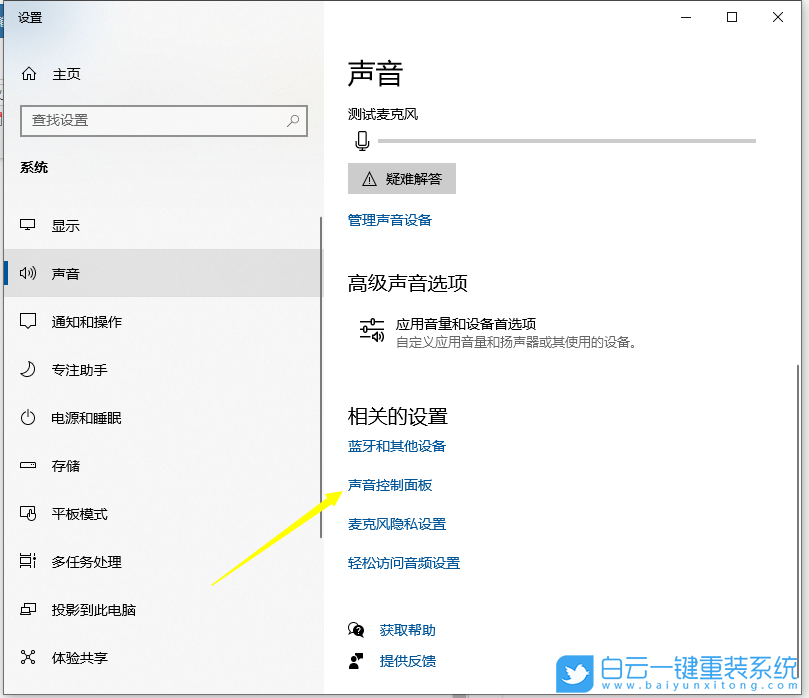
Task: Click the microphone icon under 测试麦克风
Action: 362,140
